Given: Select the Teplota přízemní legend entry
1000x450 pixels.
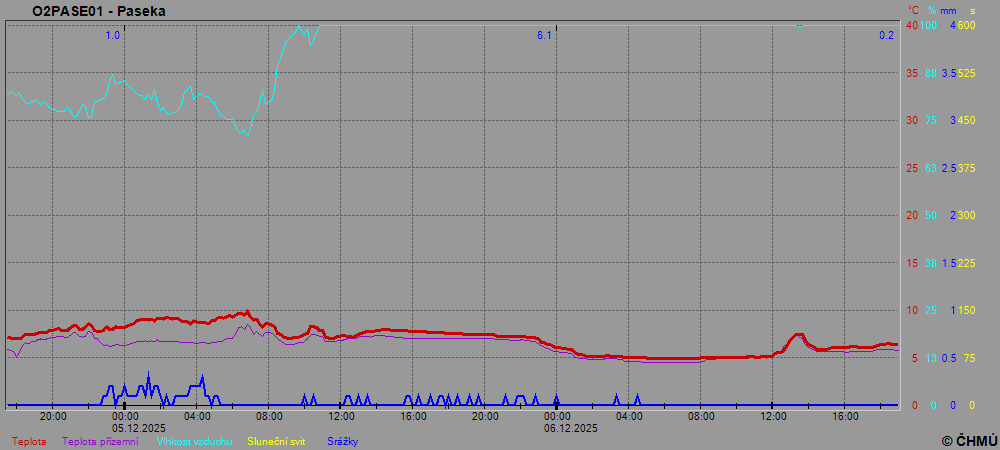Looking at the screenshot, I should pyautogui.click(x=100, y=441).
